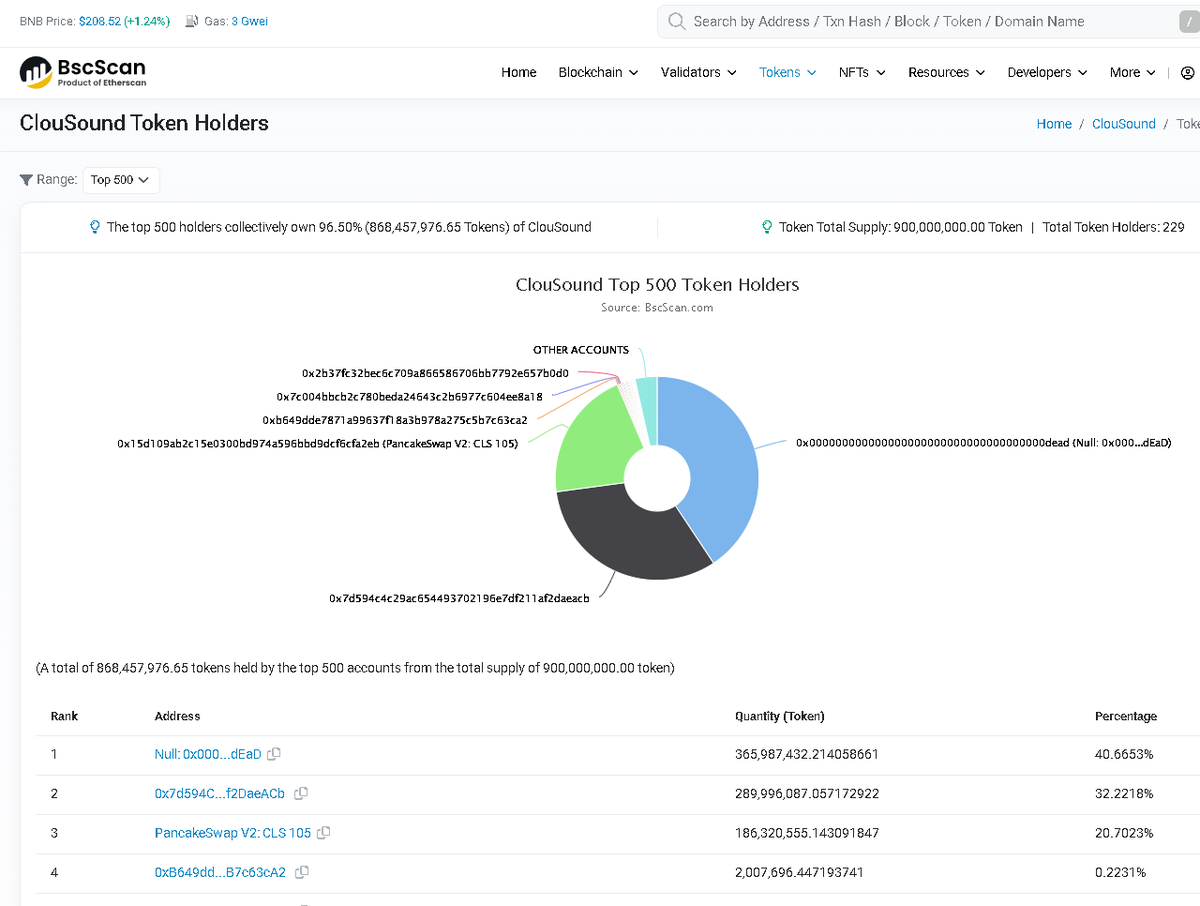Click the search magnifier icon

(677, 21)
